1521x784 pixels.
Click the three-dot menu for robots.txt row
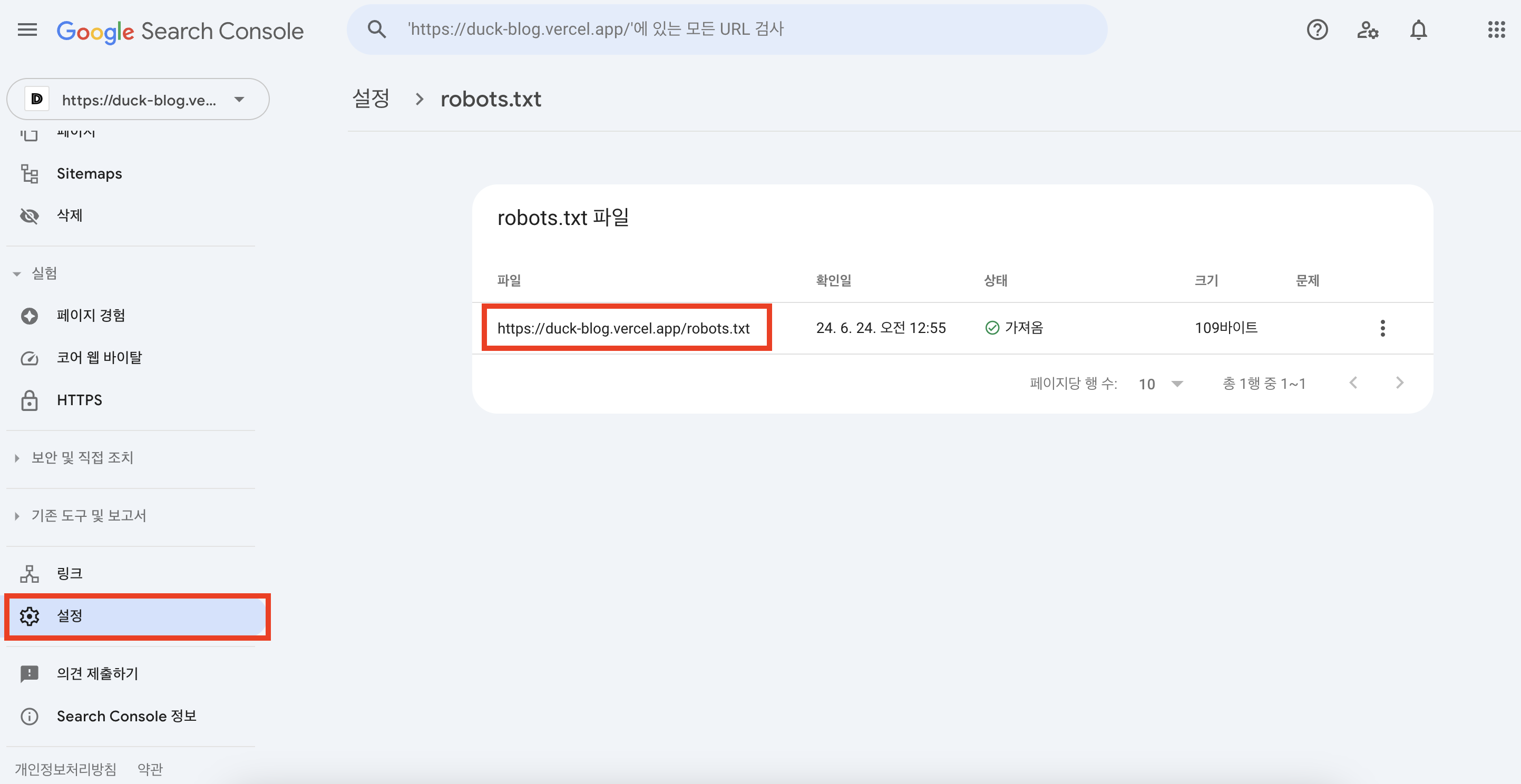click(1382, 328)
